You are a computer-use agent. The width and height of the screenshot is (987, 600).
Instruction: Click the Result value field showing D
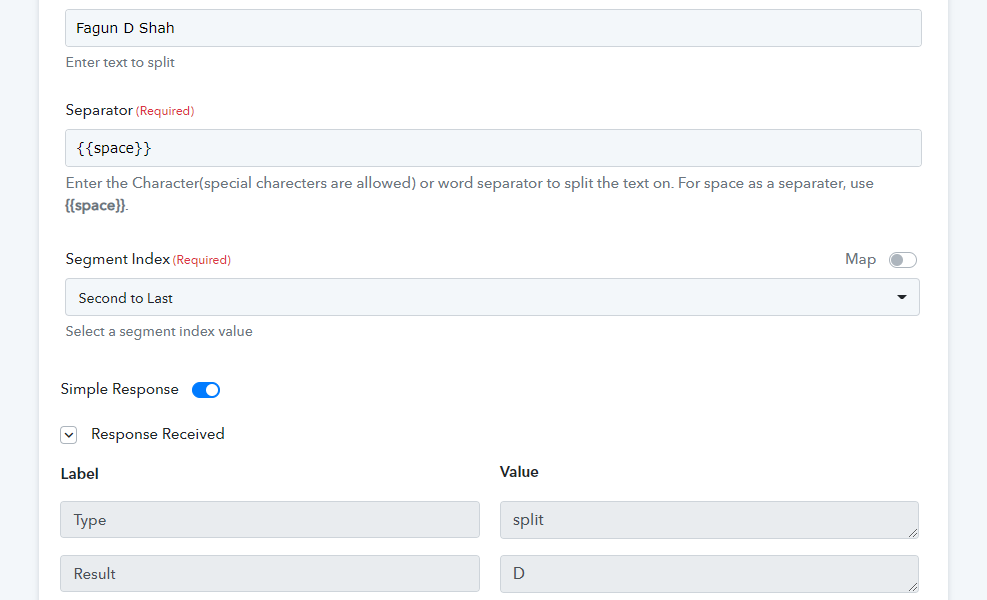[709, 574]
